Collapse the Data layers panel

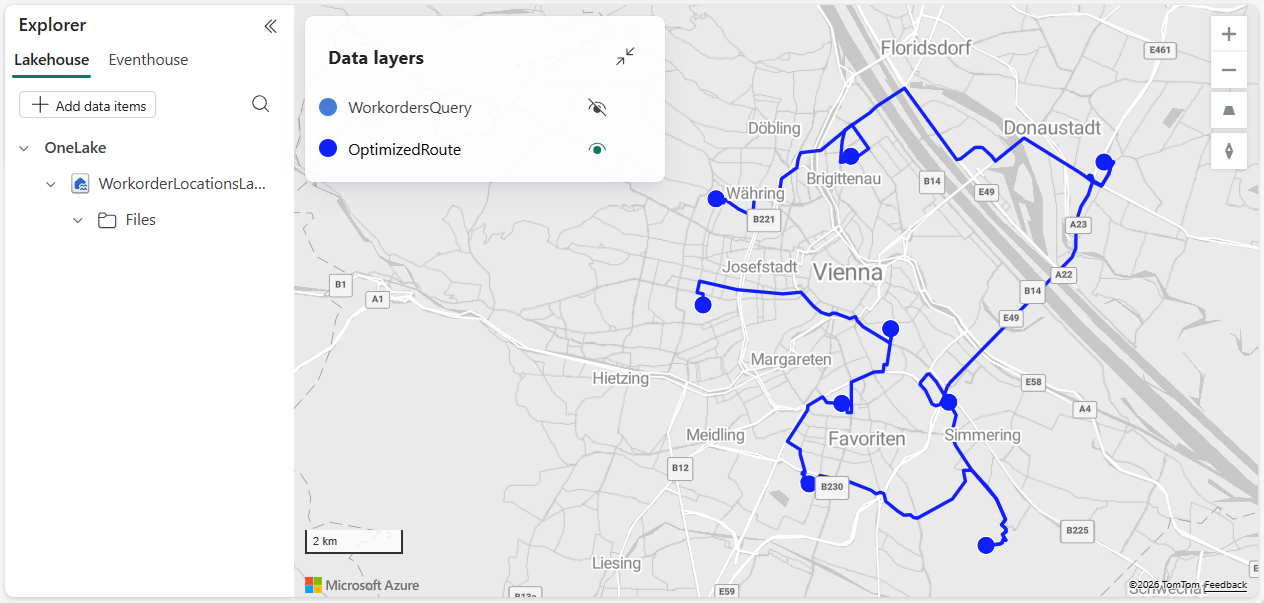point(624,56)
